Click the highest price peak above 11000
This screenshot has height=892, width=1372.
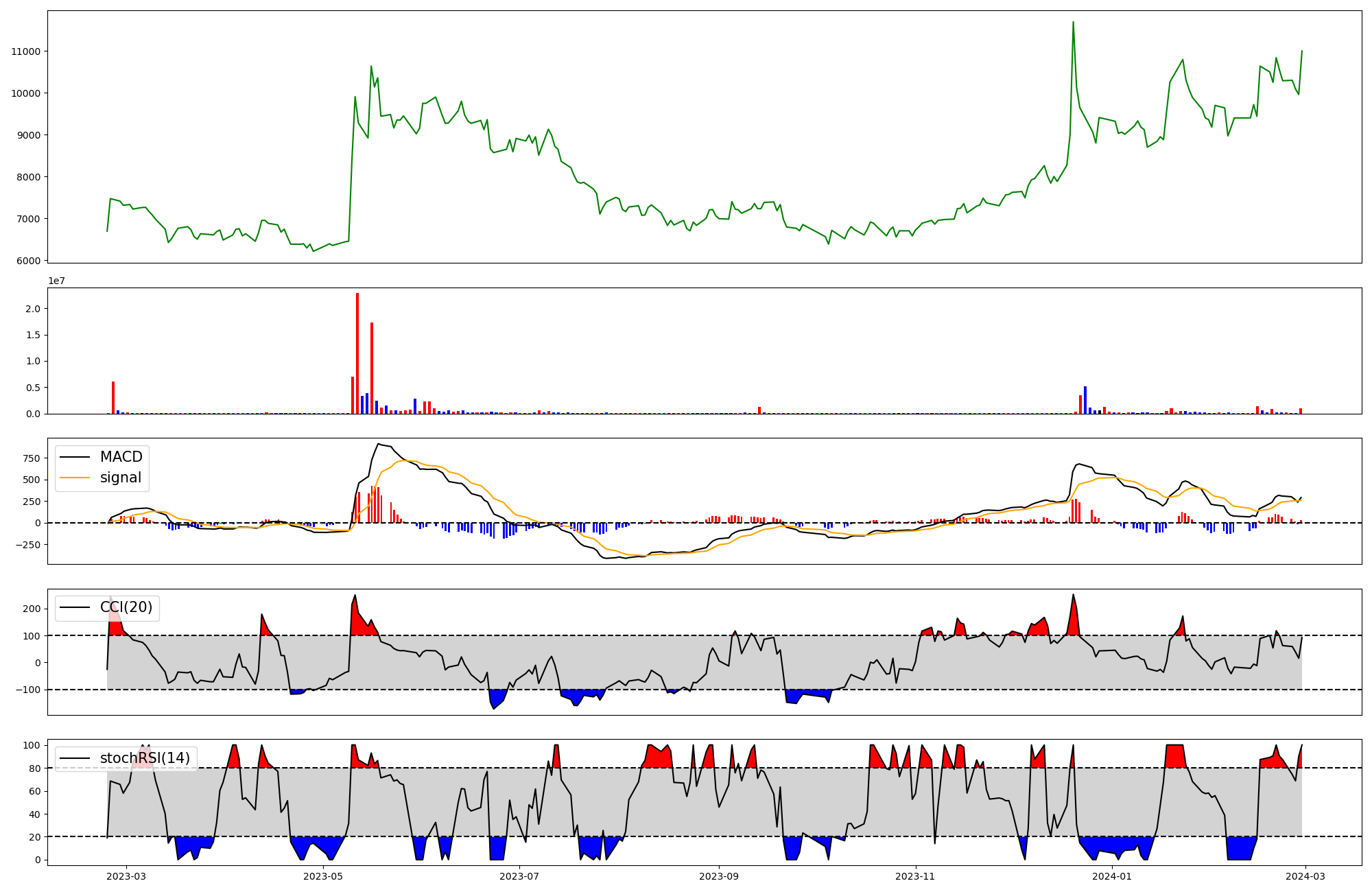(1073, 23)
